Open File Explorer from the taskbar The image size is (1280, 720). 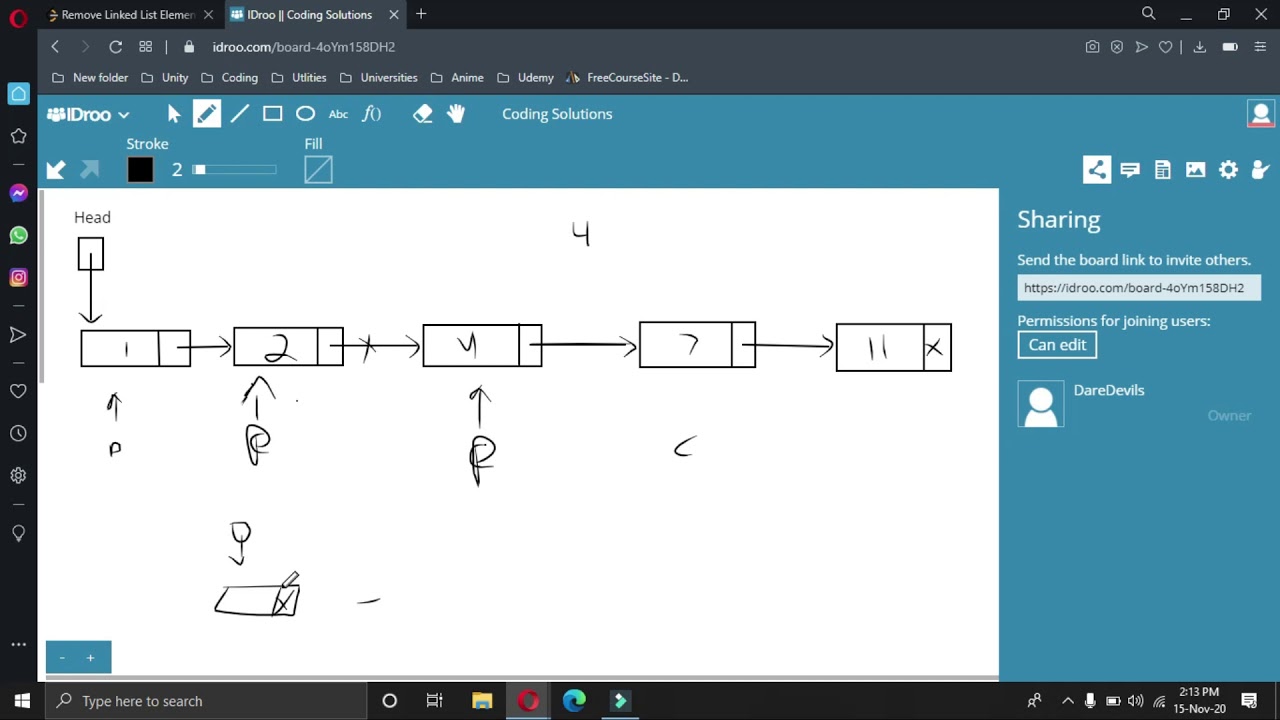[482, 701]
